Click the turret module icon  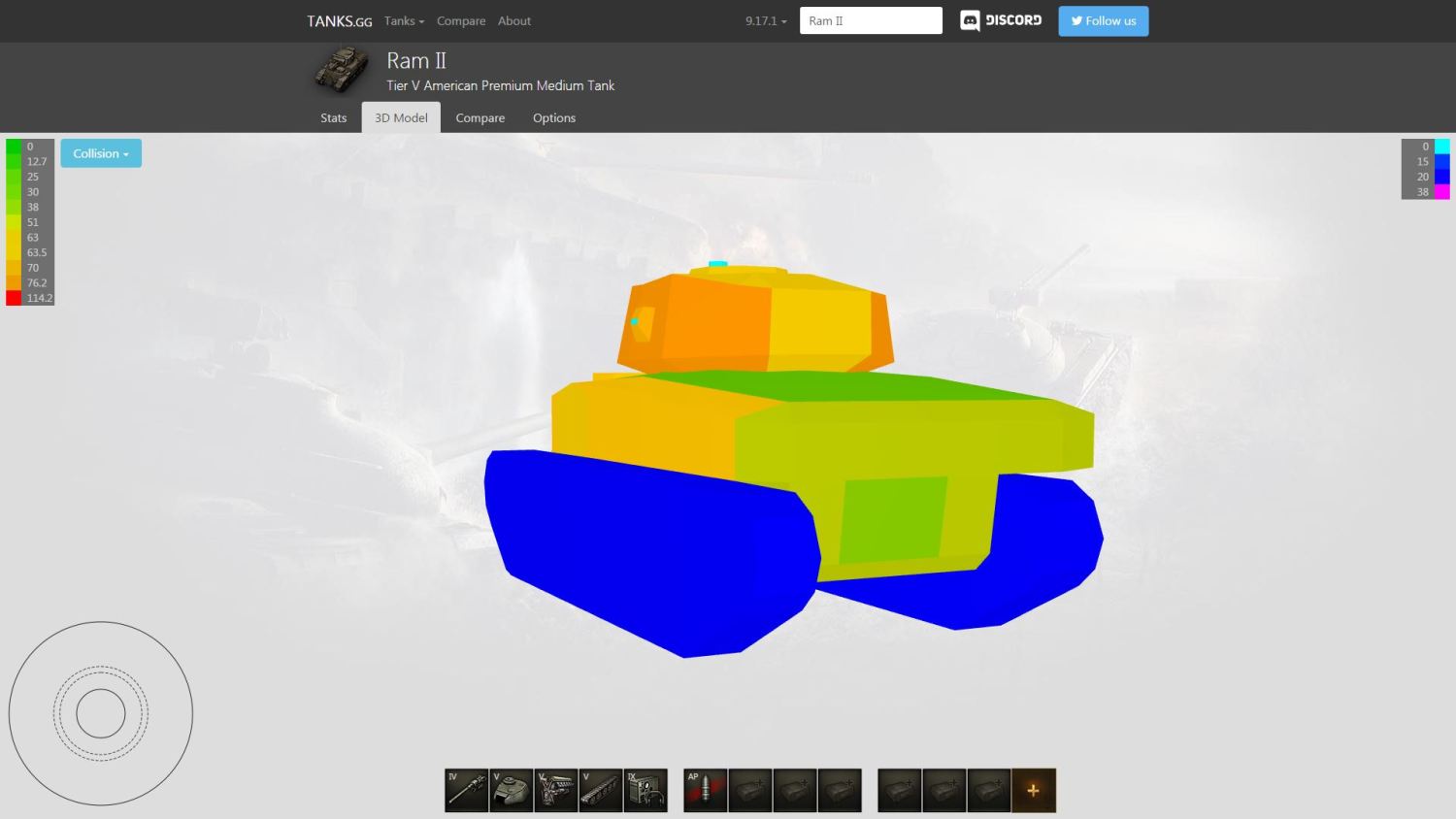[512, 790]
